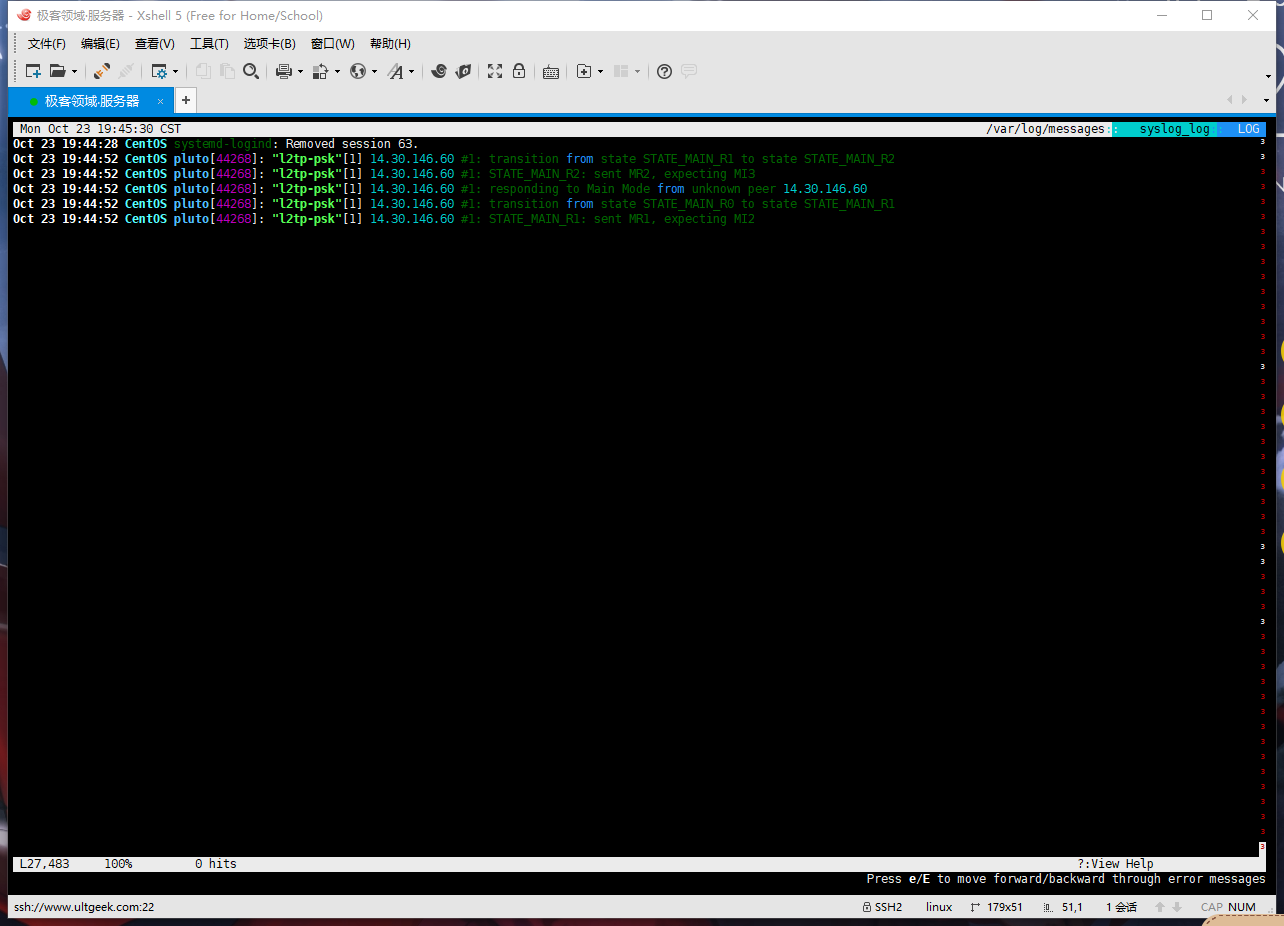Click the SSH2 lock status indicator
Screen dimensions: 1284x926
[882, 907]
